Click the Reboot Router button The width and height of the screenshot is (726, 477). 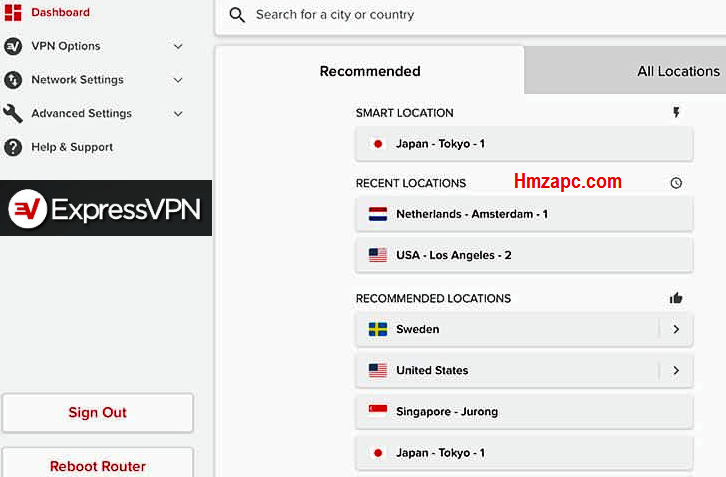98,463
